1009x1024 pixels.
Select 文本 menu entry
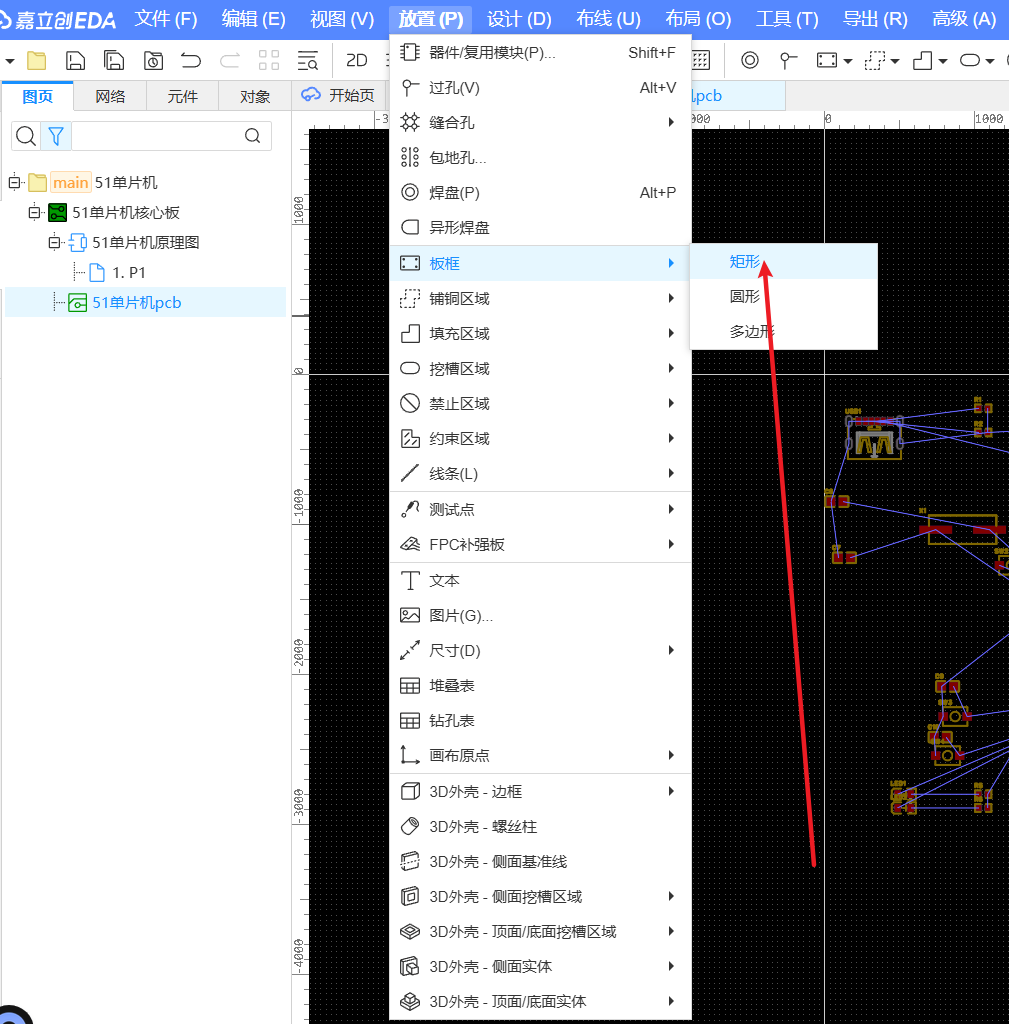(x=540, y=581)
